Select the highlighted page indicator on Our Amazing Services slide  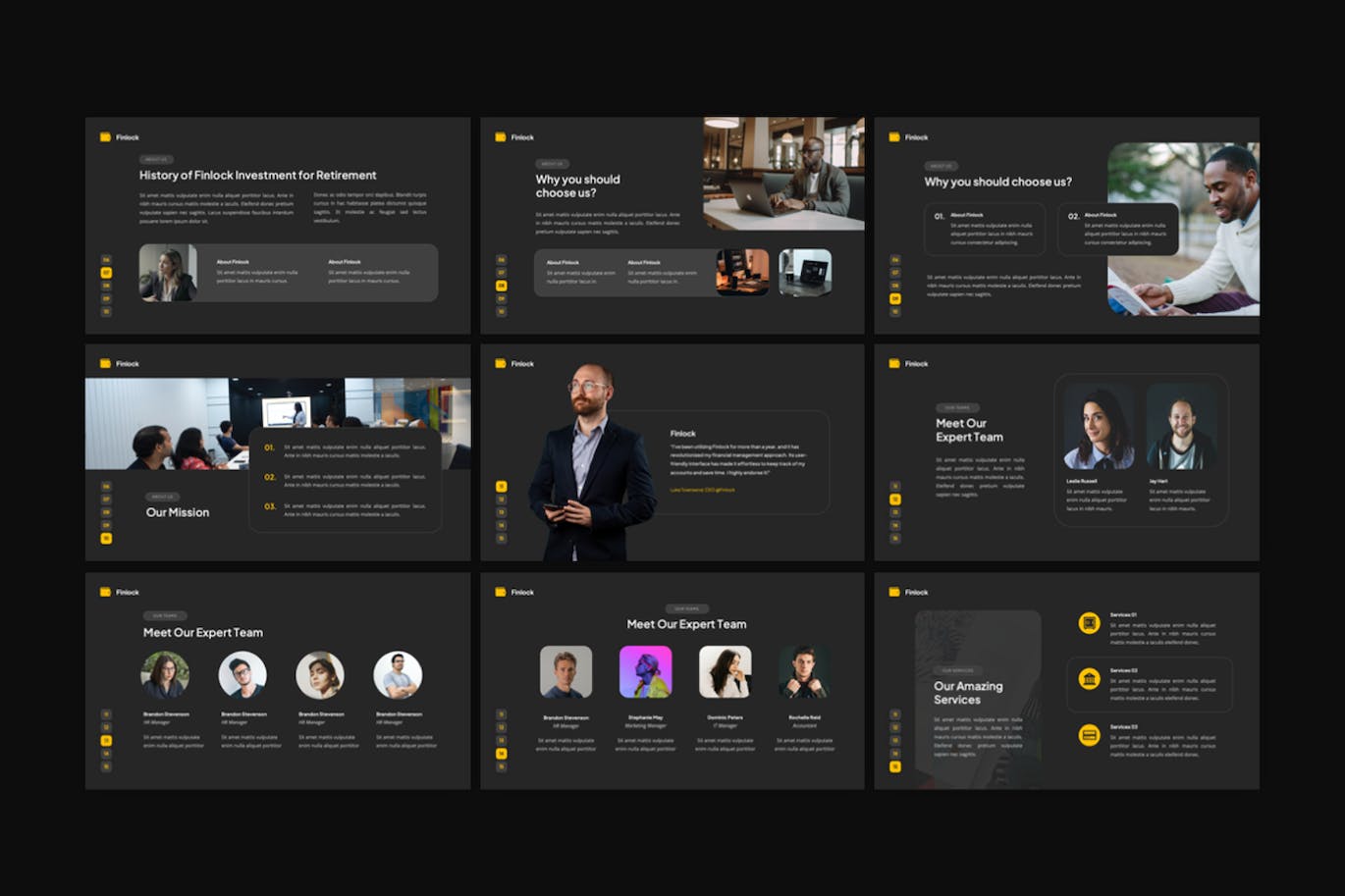click(894, 766)
